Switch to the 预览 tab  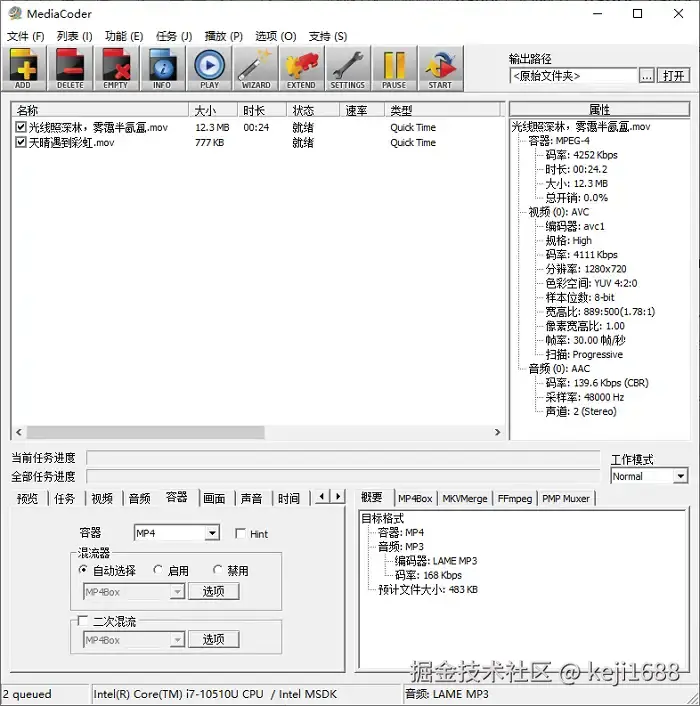point(27,498)
